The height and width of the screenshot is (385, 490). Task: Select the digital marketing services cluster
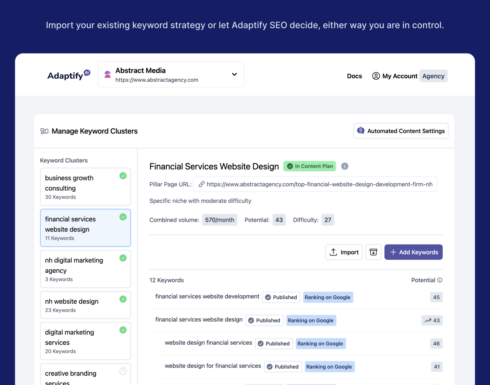click(85, 341)
